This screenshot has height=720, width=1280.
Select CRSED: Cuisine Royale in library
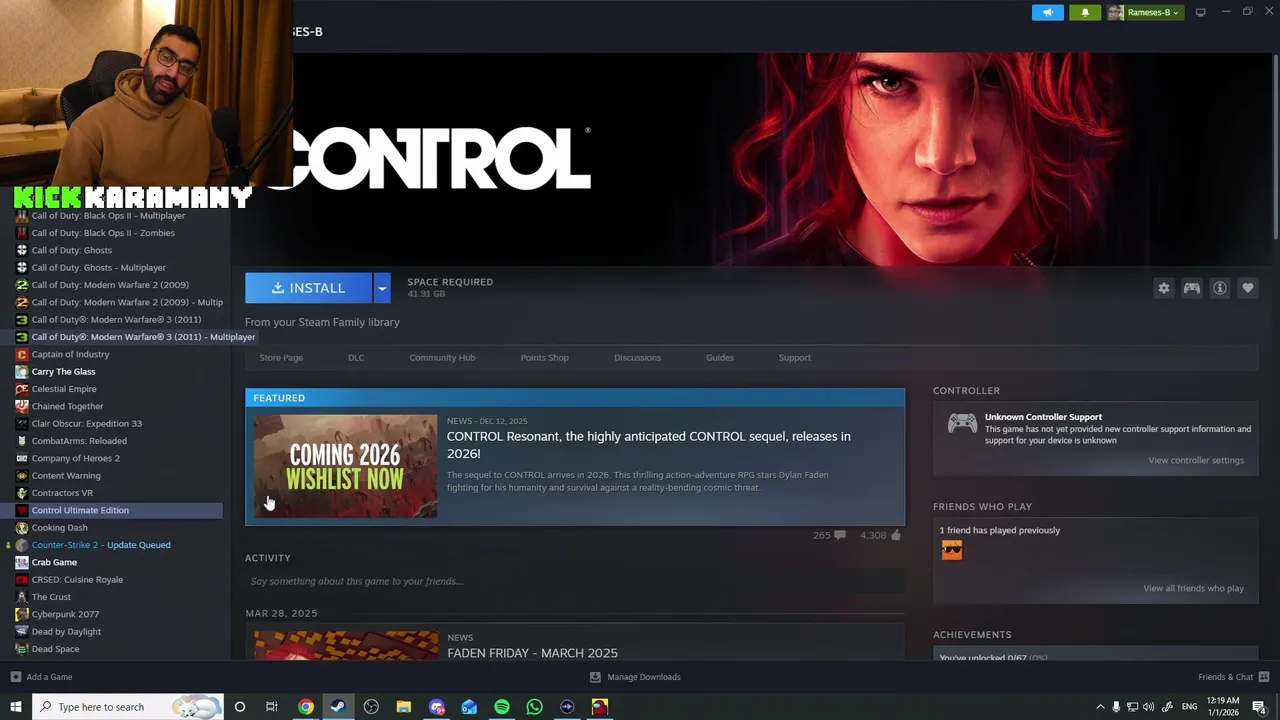coord(77,579)
